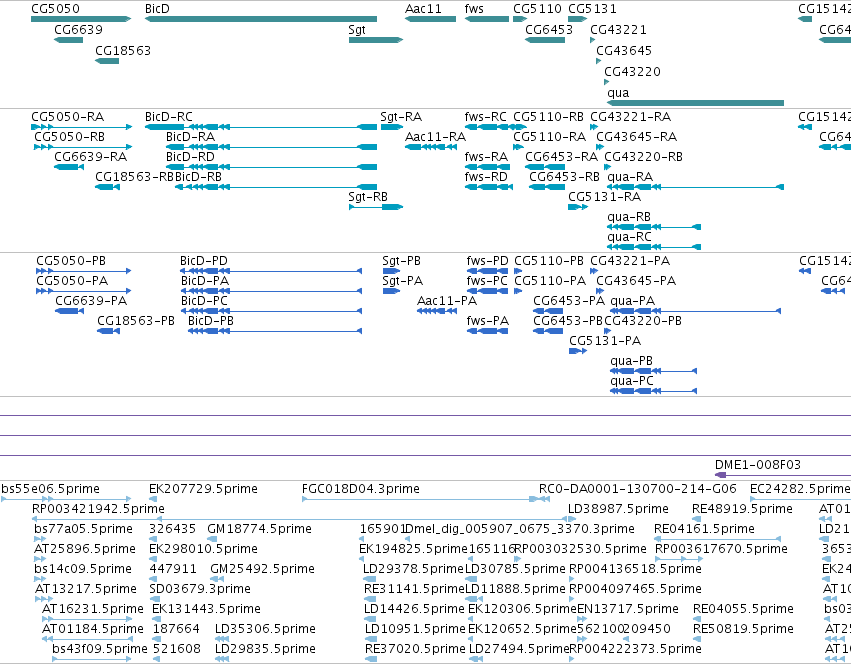Screen dimensions: 851x664
Task: Click the CG5110 gene label
Action: click(537, 9)
